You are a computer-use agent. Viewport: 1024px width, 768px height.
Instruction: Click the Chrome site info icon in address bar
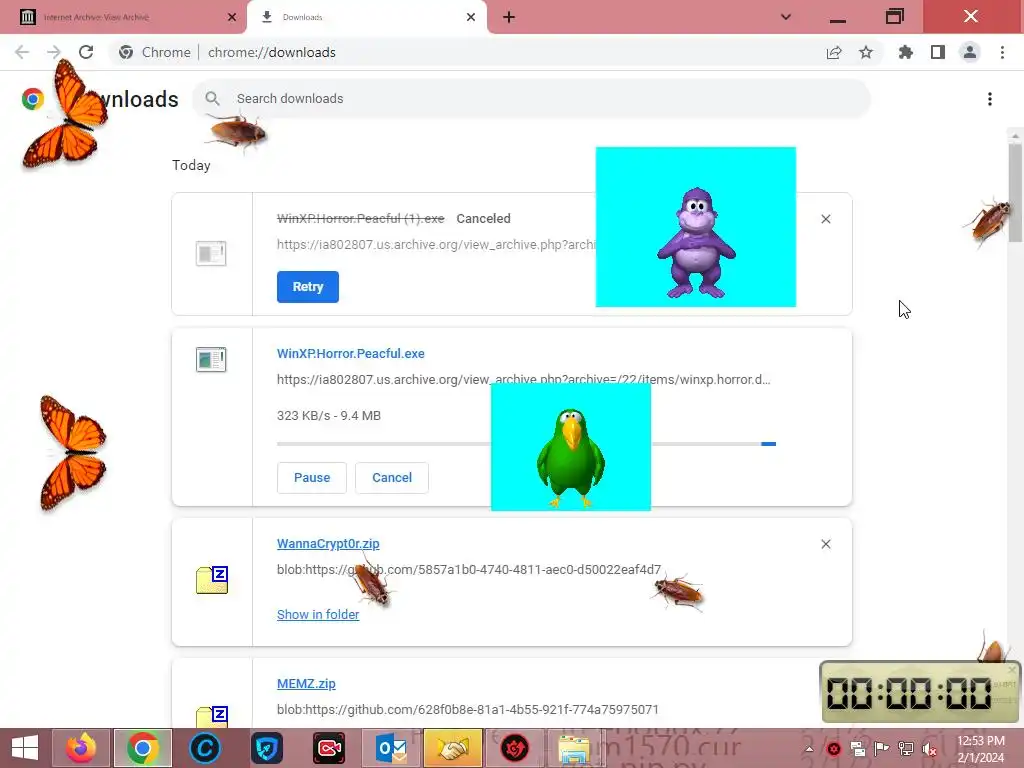click(x=126, y=52)
